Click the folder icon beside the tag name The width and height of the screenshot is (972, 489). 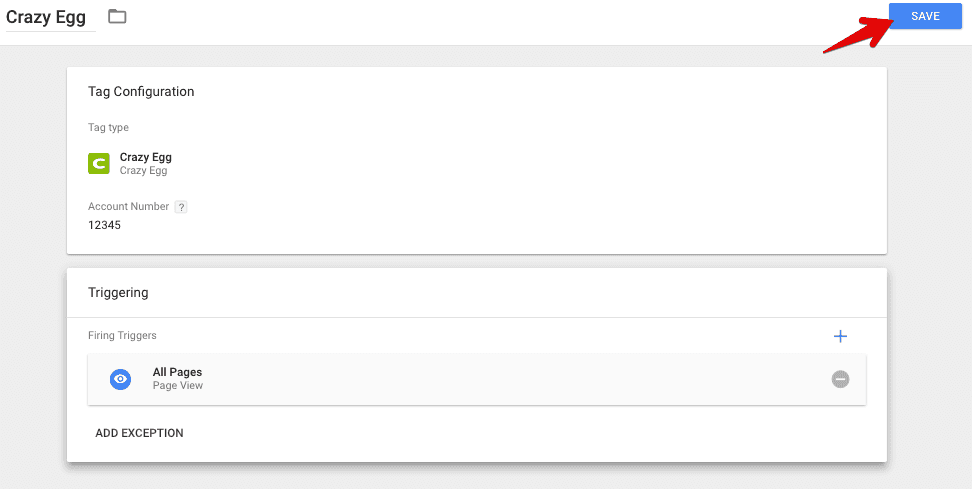(x=117, y=16)
